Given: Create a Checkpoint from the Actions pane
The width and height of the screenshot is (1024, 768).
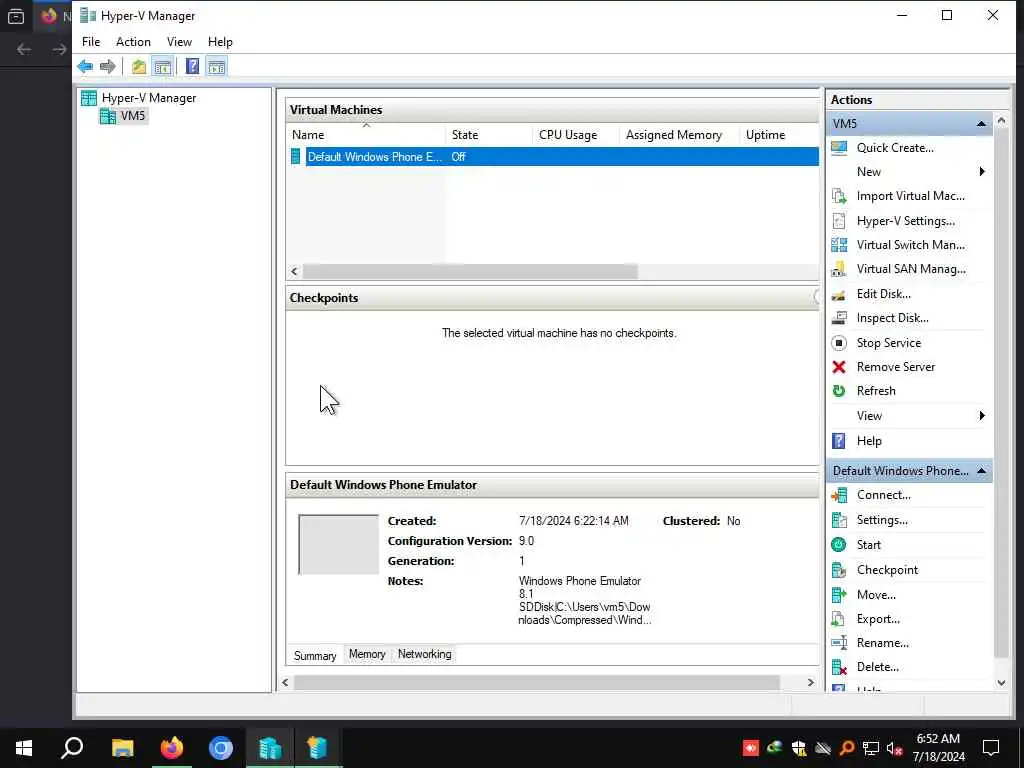Looking at the screenshot, I should tap(887, 570).
